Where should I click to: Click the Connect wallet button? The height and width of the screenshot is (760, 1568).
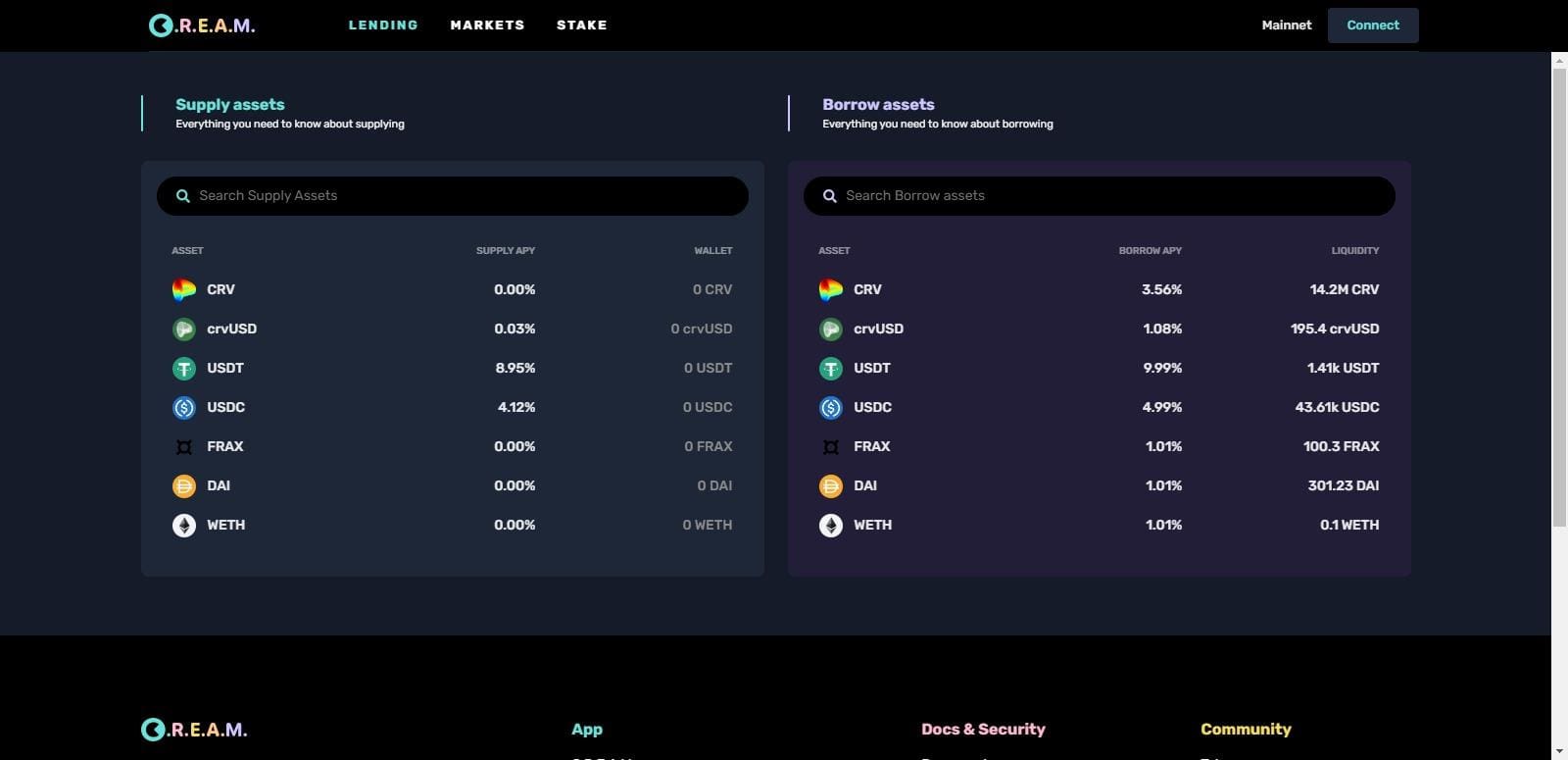pos(1373,25)
